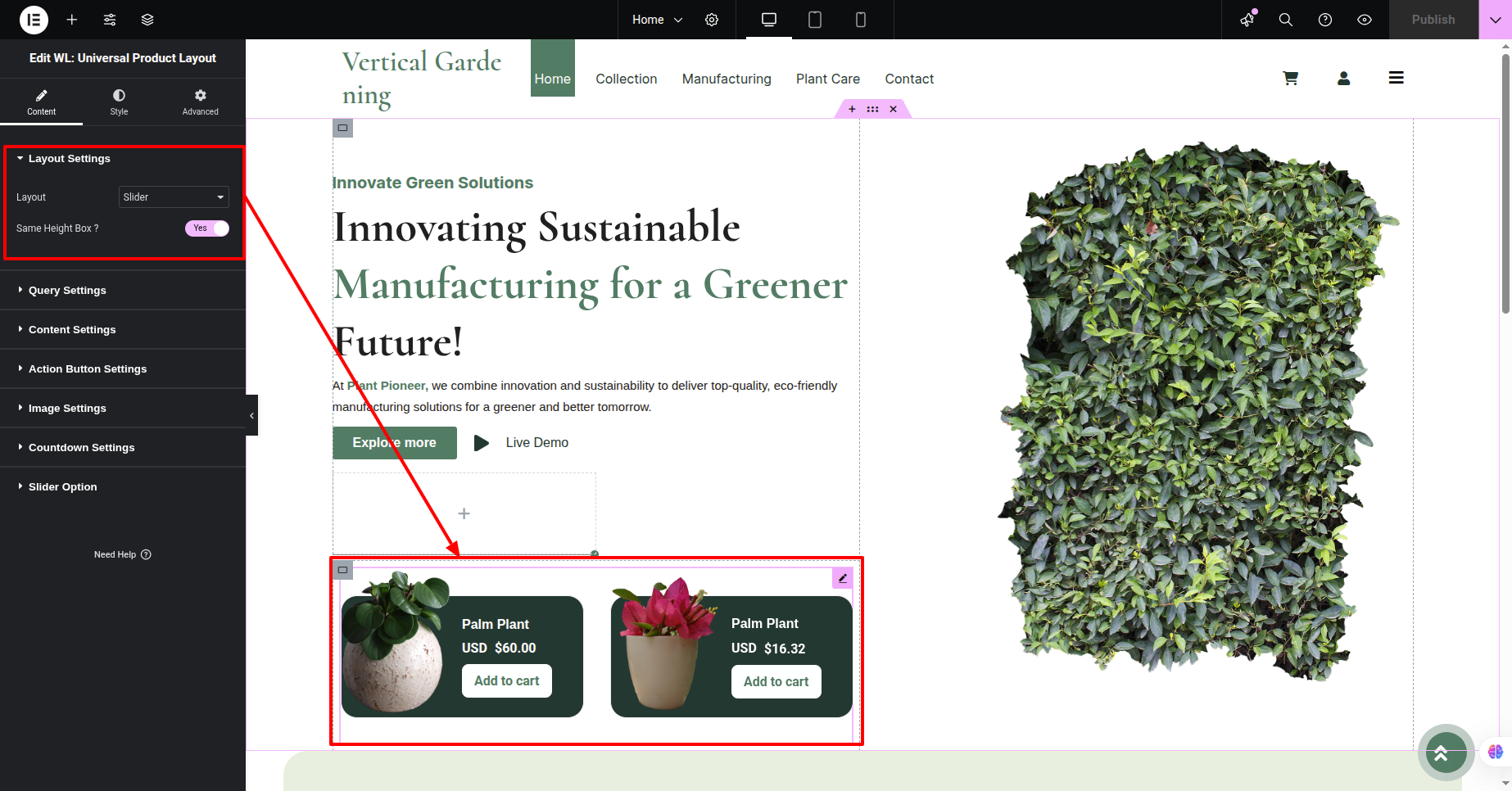Expand the Query Settings section
This screenshot has height=791, width=1512.
click(67, 291)
